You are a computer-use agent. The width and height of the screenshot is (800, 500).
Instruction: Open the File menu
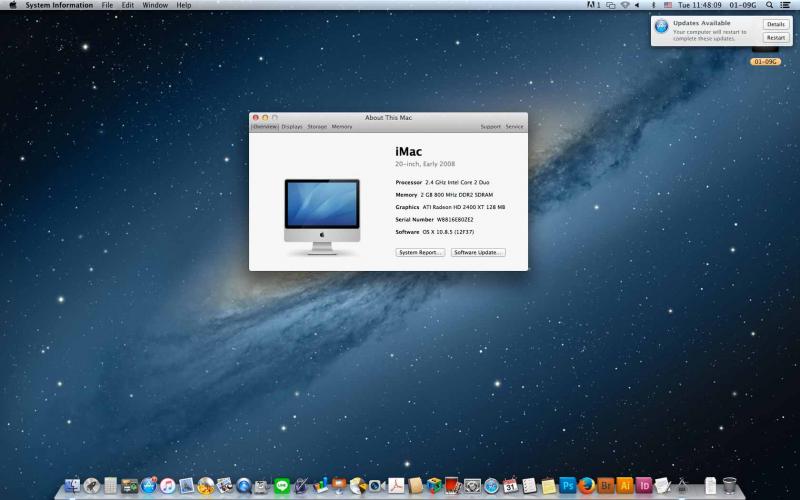coord(107,5)
